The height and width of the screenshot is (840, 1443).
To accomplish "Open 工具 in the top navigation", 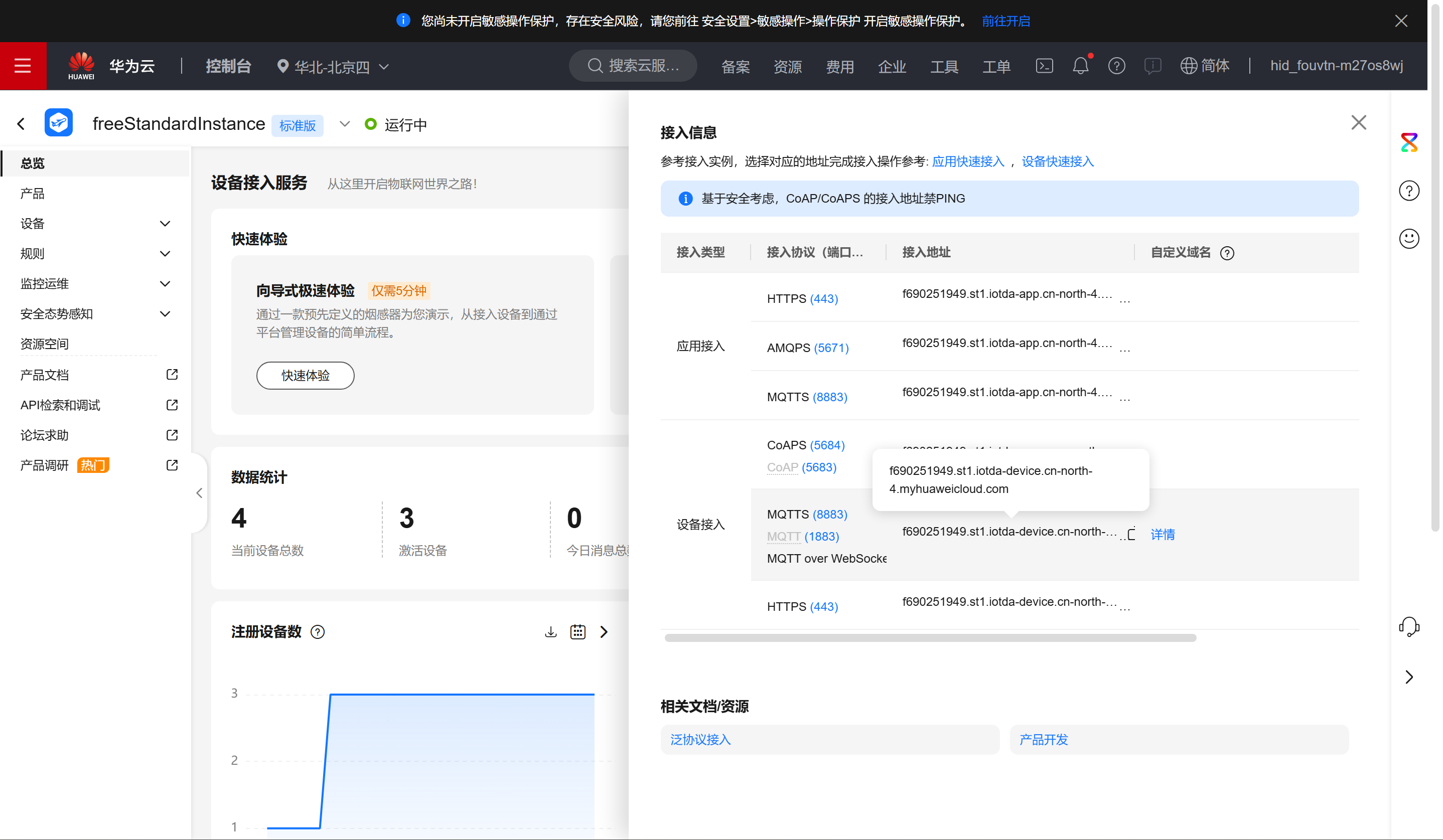I will point(944,67).
